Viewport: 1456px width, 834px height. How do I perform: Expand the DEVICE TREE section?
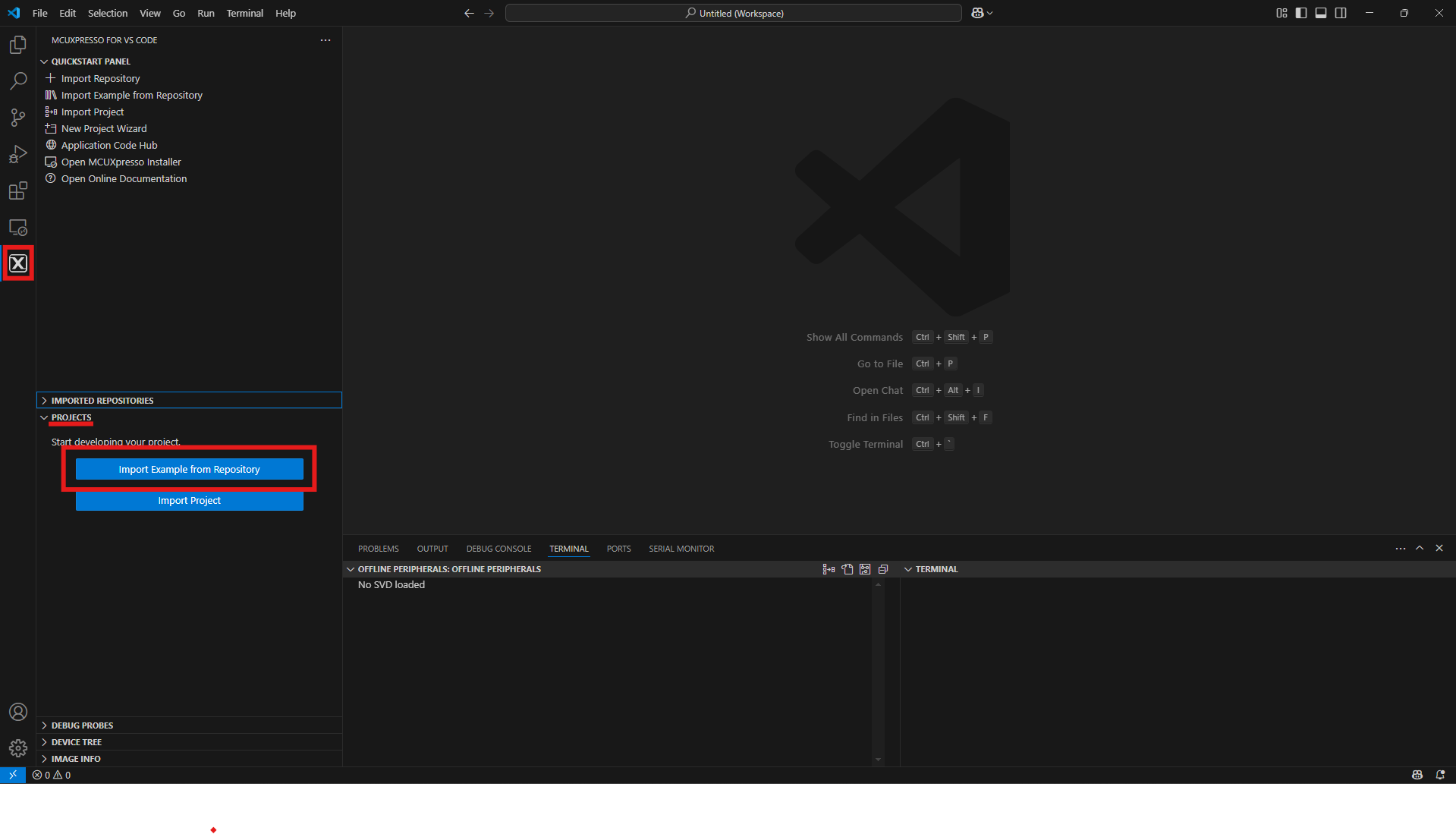pyautogui.click(x=76, y=741)
